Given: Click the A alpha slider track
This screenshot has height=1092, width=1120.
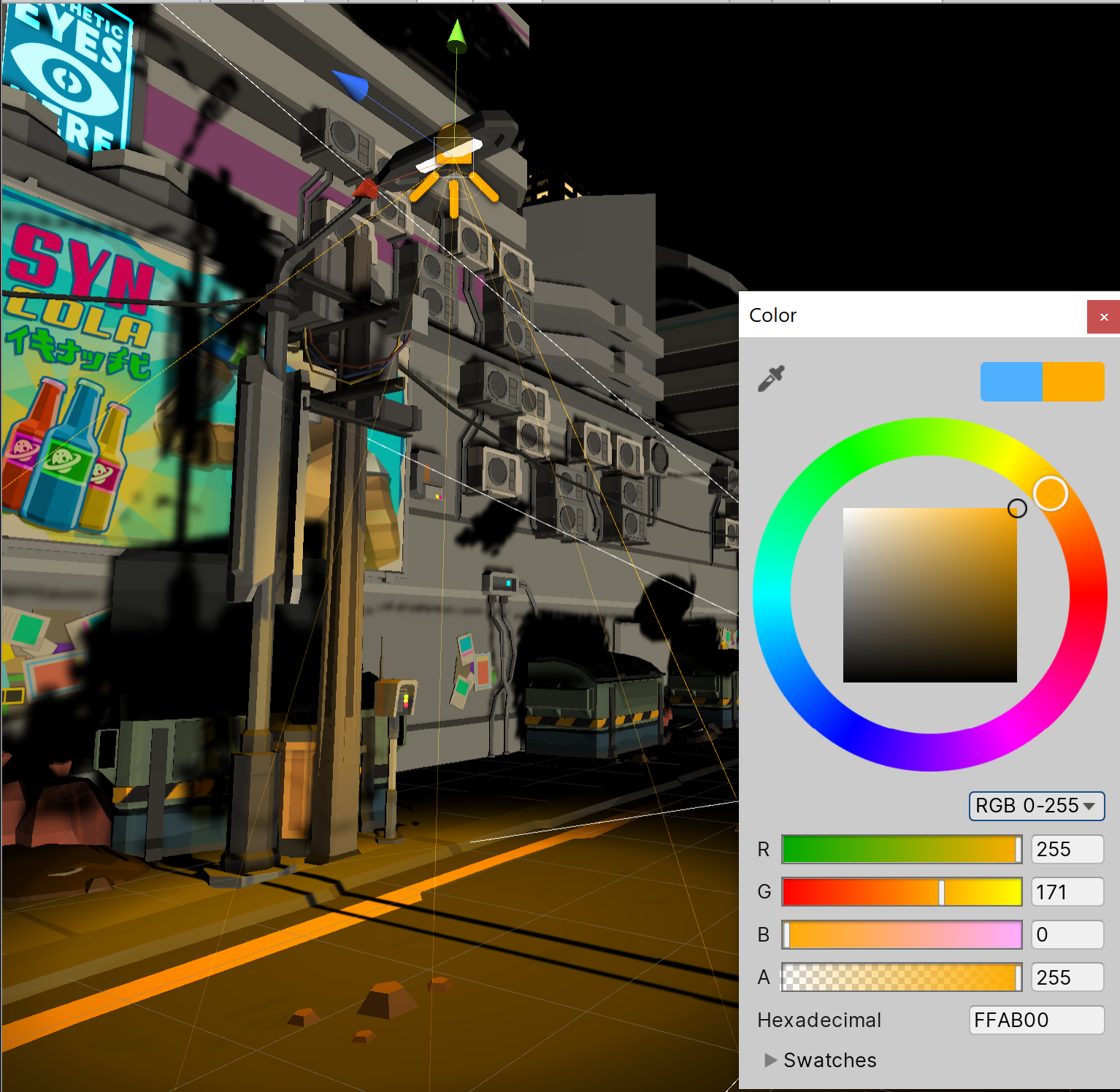Looking at the screenshot, I should [x=901, y=977].
